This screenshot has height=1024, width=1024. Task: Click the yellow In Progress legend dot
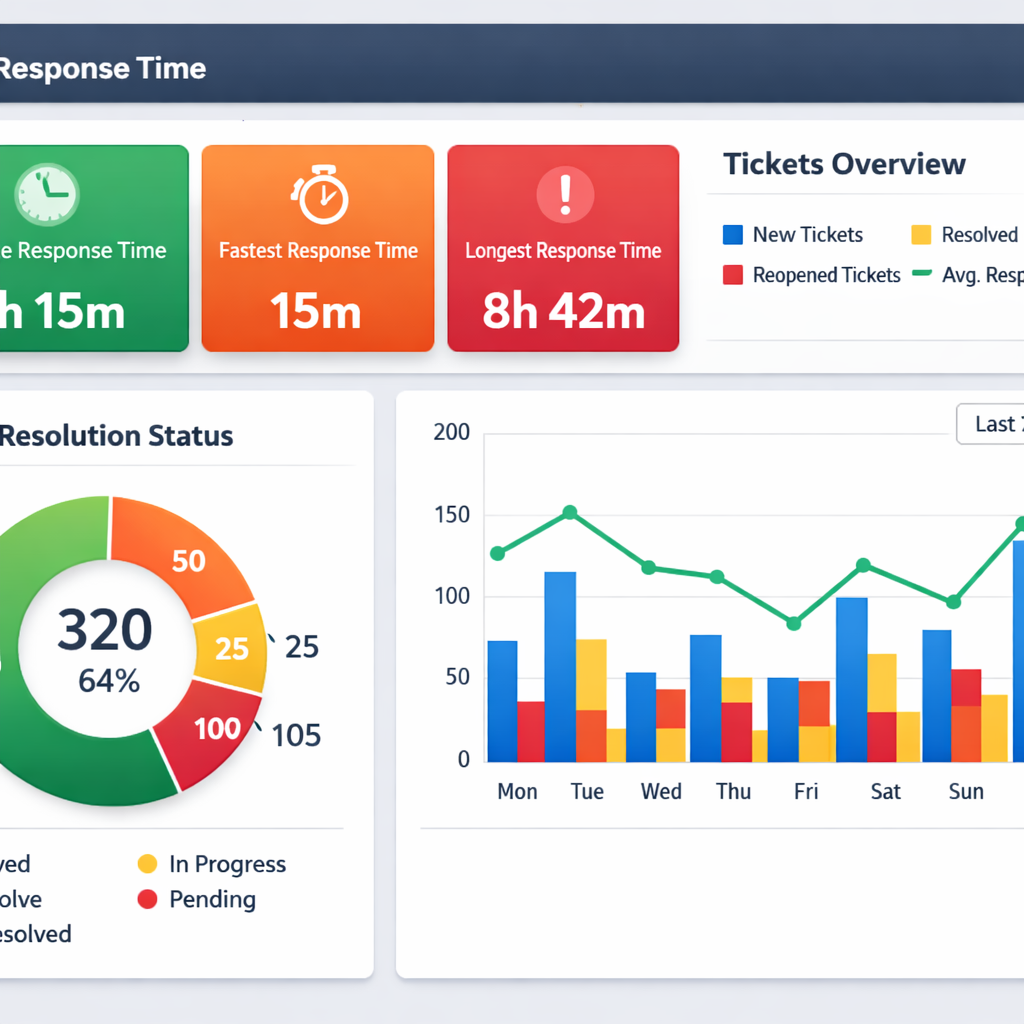(x=147, y=864)
